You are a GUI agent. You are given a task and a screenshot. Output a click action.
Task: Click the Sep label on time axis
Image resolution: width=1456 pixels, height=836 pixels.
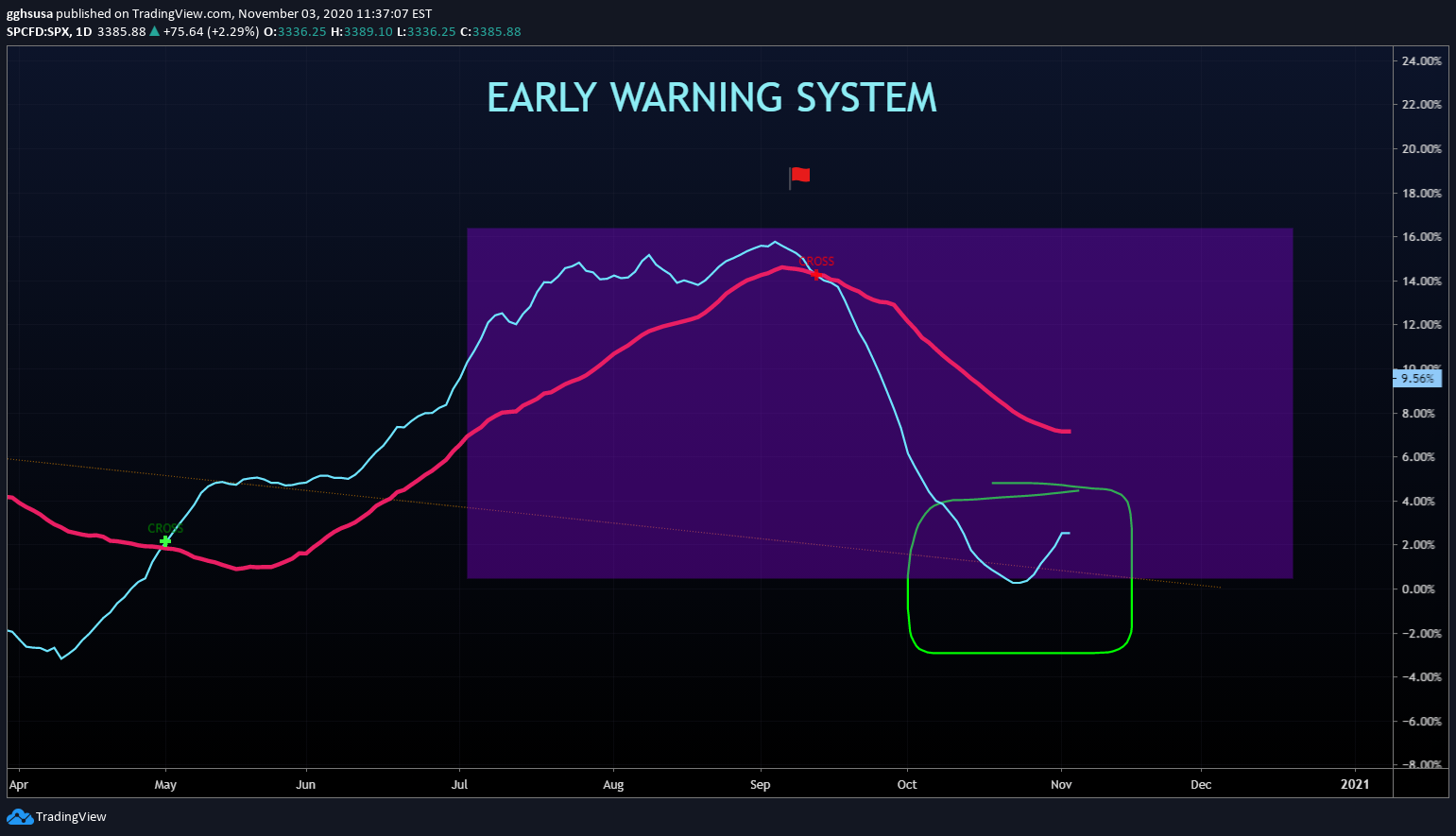pos(761,784)
